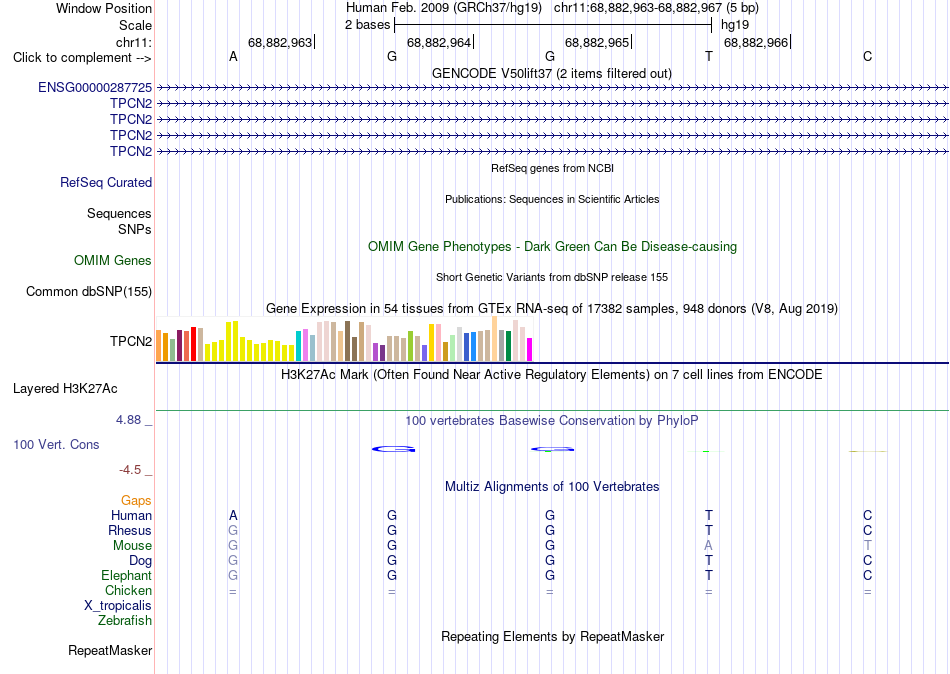The height and width of the screenshot is (674, 950).
Task: Click the Mouse A base in alignment
Action: pyautogui.click(x=708, y=546)
